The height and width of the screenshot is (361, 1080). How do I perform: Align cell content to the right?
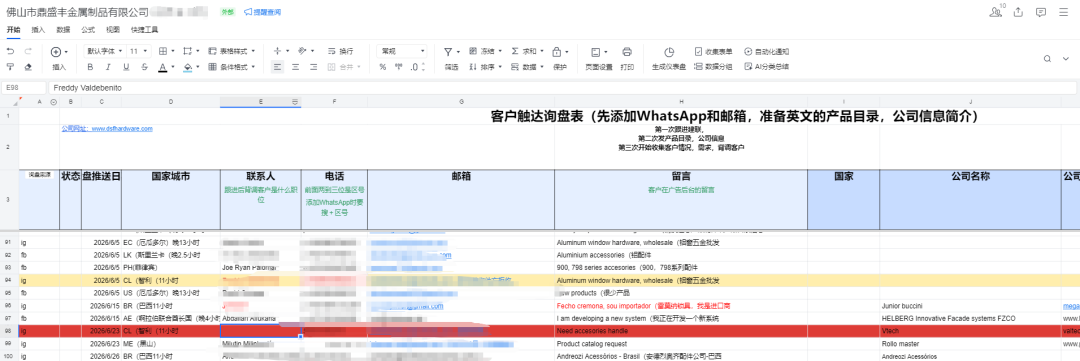[313, 67]
